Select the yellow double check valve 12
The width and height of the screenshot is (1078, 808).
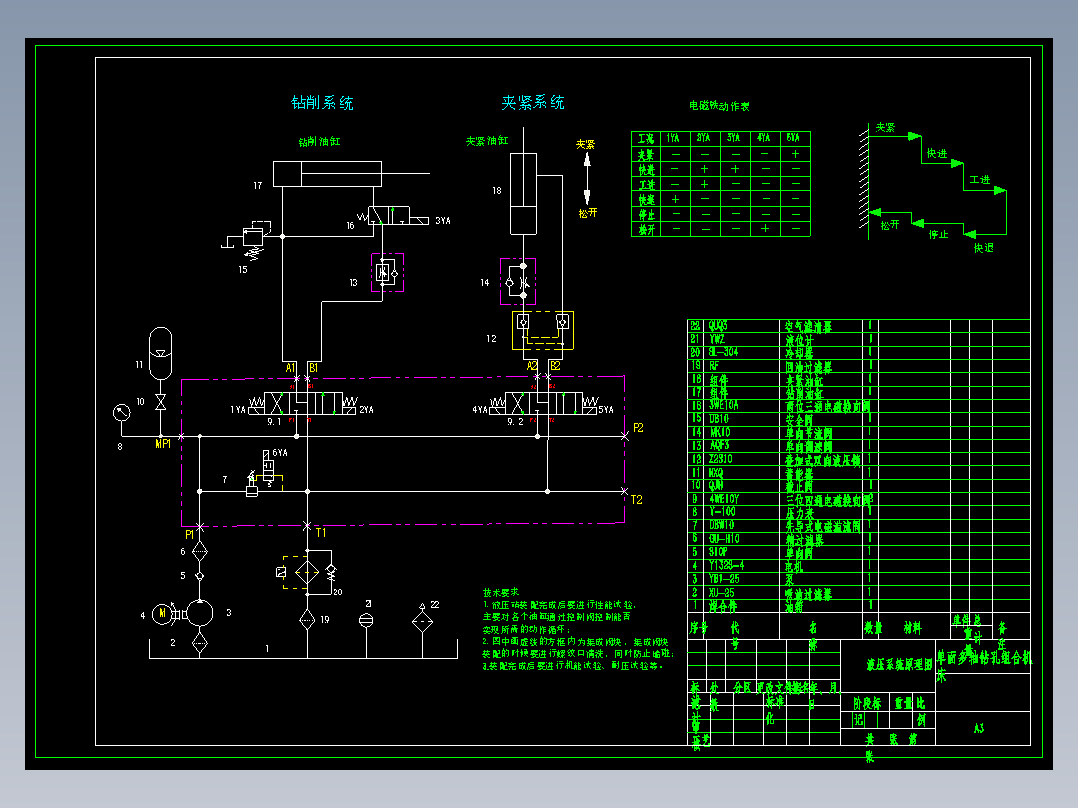(x=543, y=330)
